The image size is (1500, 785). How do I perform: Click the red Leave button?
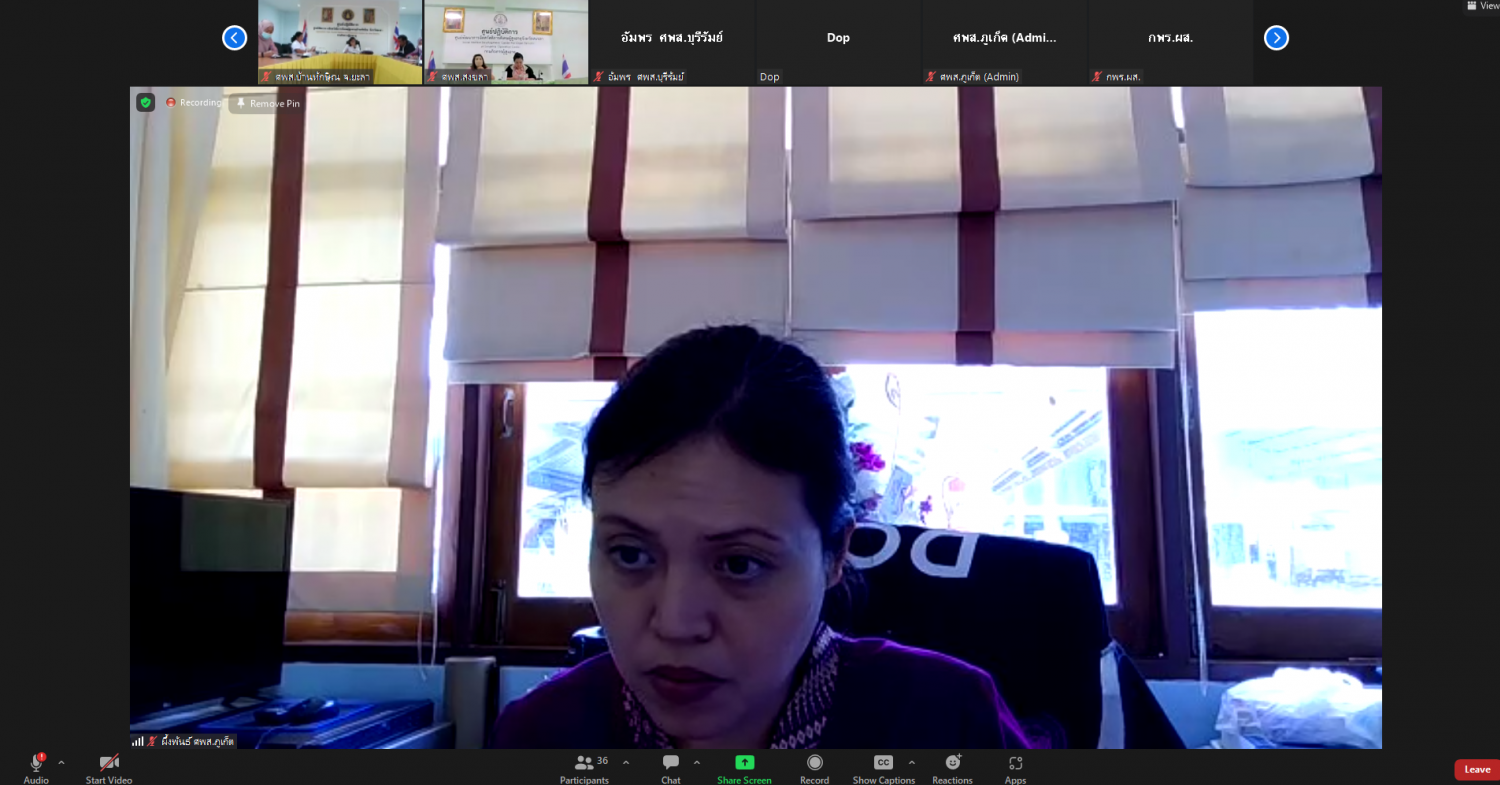[x=1477, y=770]
